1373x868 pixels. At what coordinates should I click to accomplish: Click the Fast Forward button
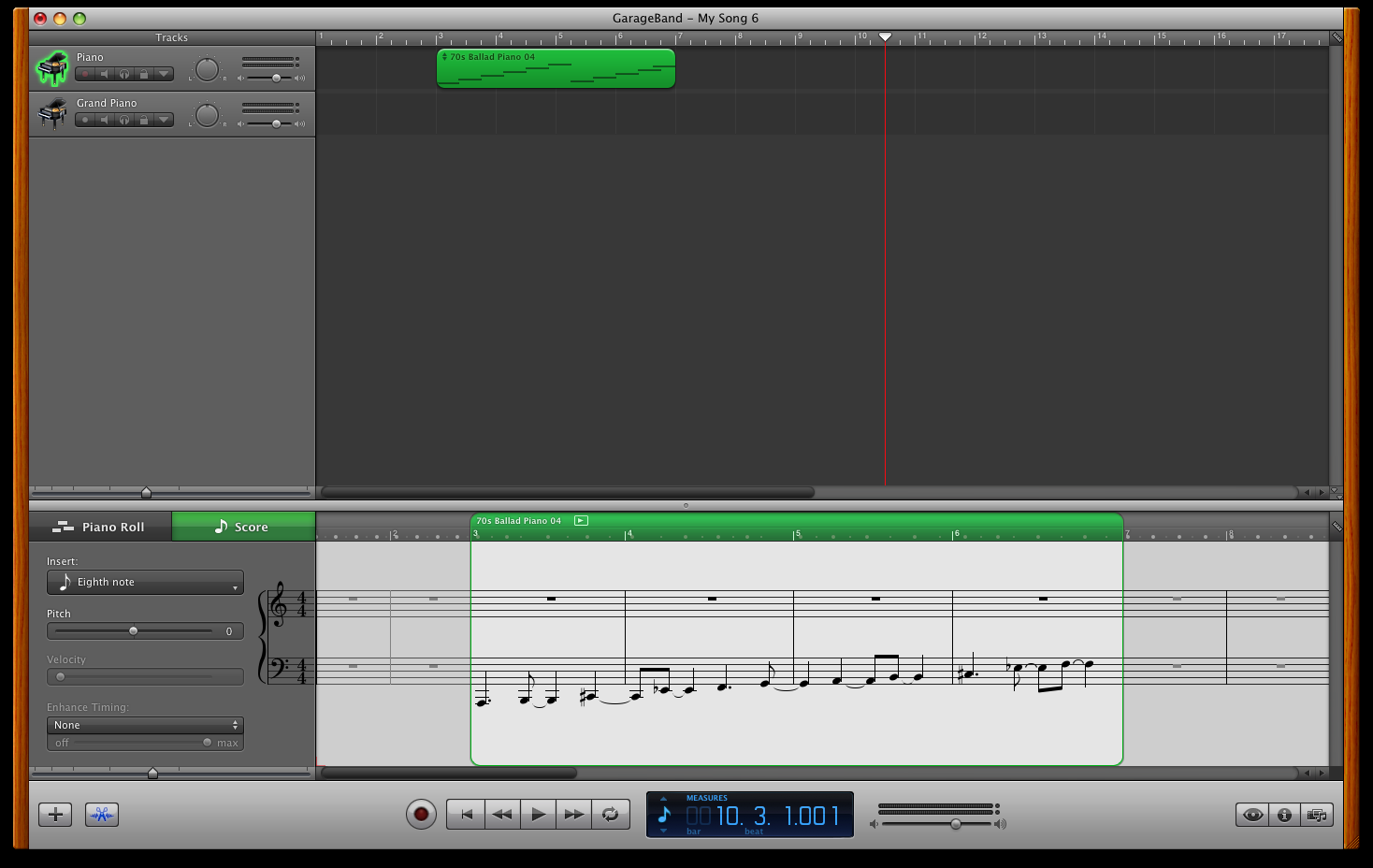pos(573,814)
